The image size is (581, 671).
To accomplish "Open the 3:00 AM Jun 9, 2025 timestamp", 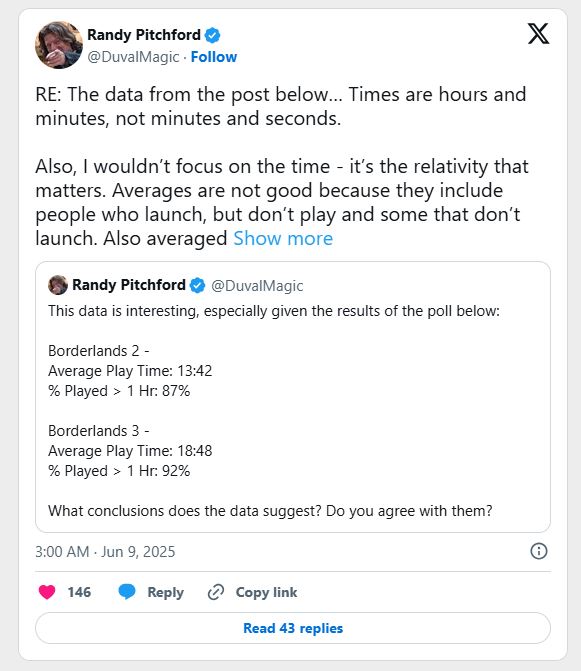I will [105, 552].
